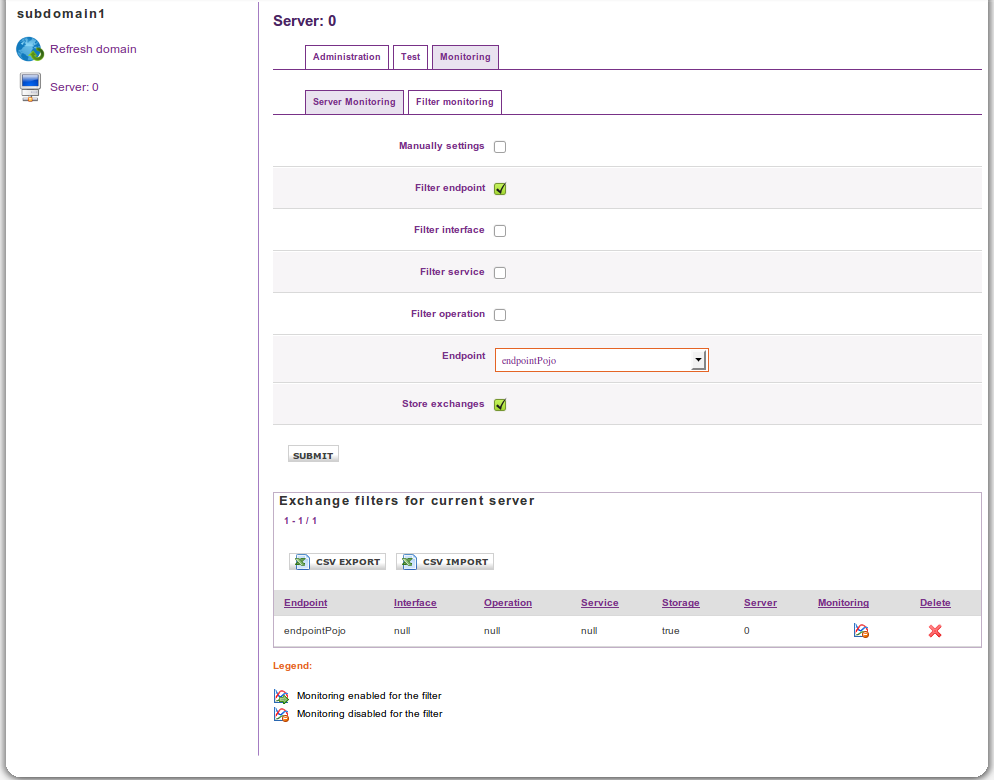Sort filters by Storage column header
The height and width of the screenshot is (780, 994).
point(680,603)
